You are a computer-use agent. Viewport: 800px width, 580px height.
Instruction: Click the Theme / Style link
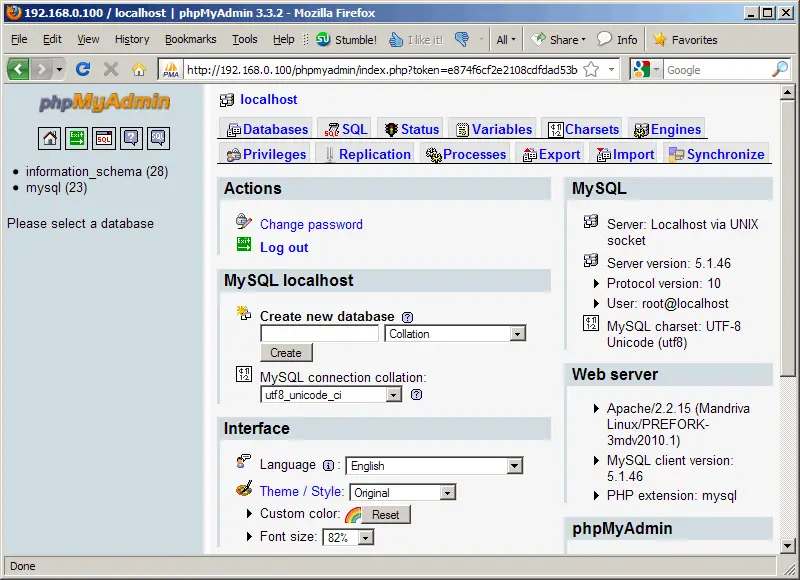pyautogui.click(x=301, y=491)
